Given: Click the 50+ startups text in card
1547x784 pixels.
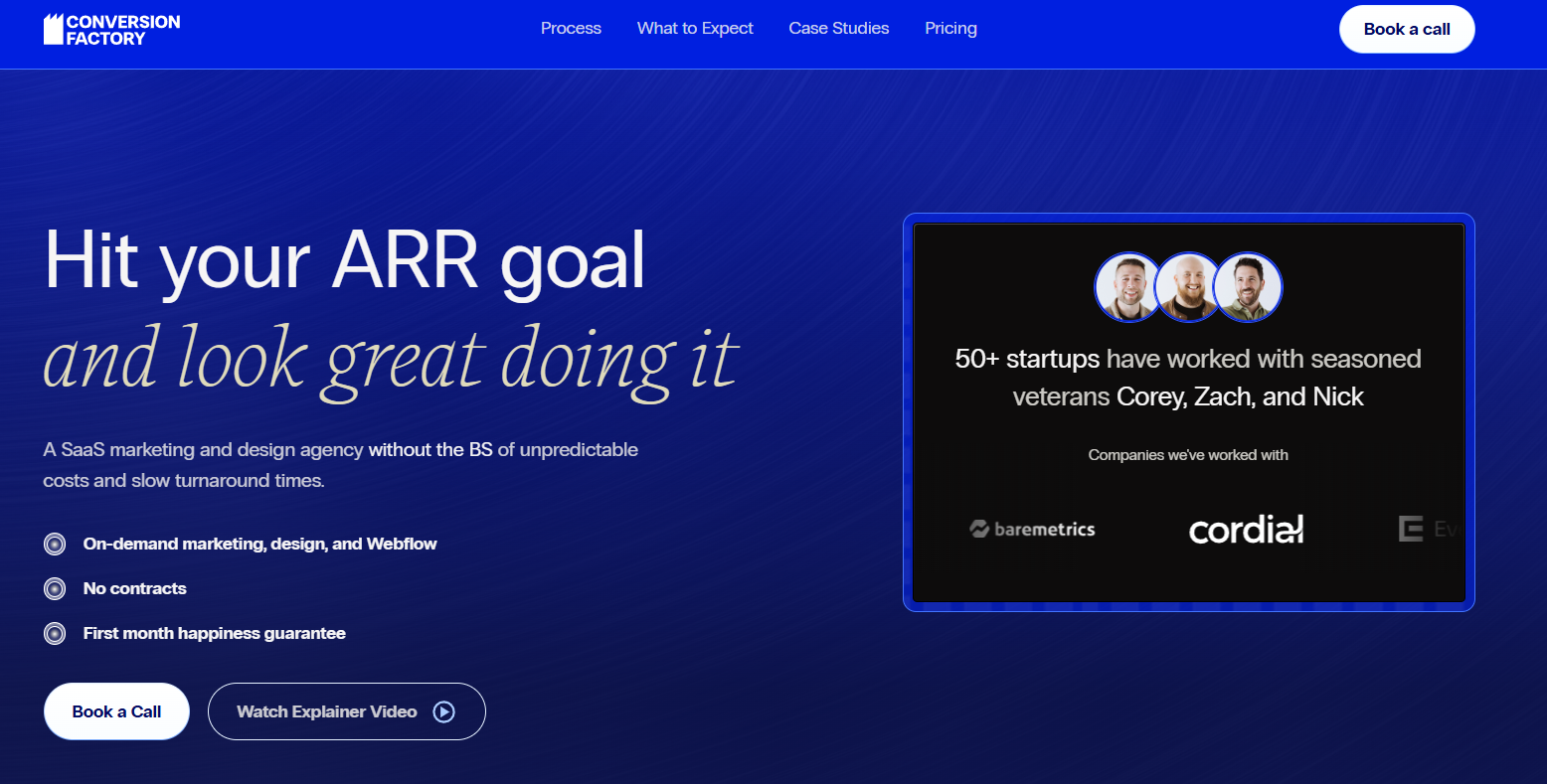Looking at the screenshot, I should (x=1027, y=359).
